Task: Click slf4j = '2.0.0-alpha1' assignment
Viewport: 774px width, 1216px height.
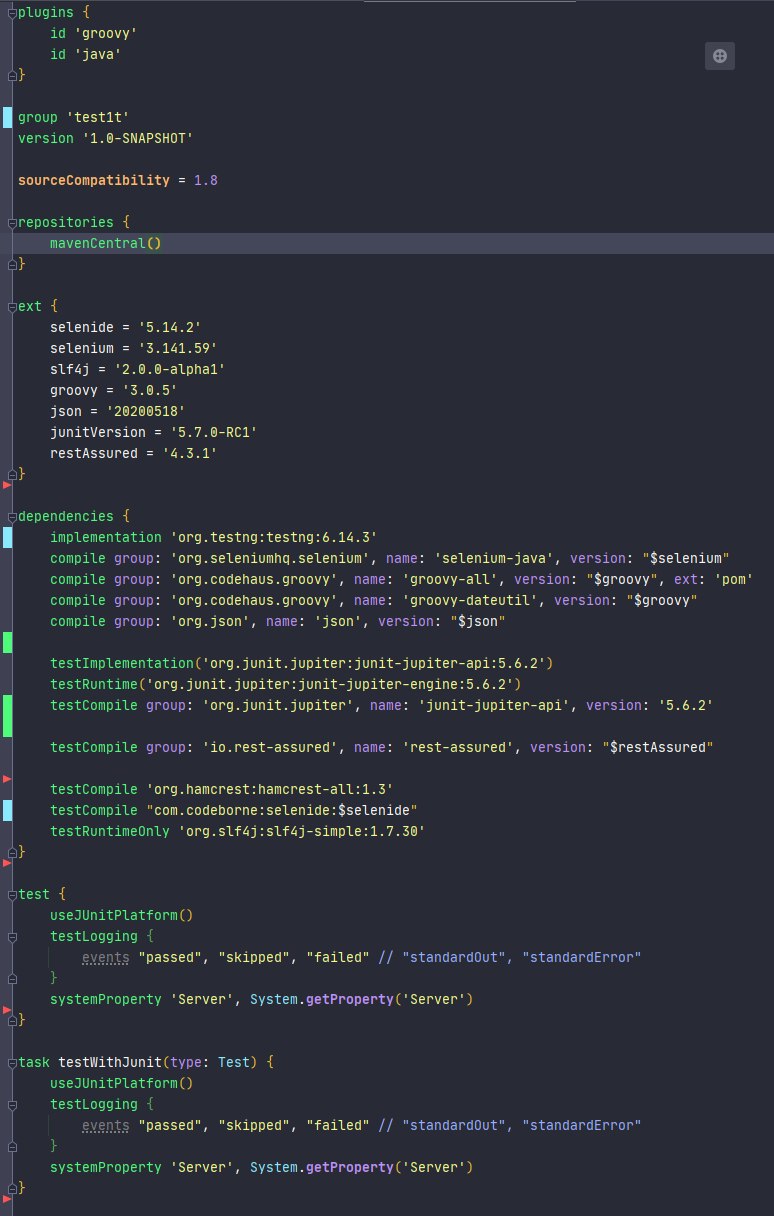Action: tap(137, 369)
